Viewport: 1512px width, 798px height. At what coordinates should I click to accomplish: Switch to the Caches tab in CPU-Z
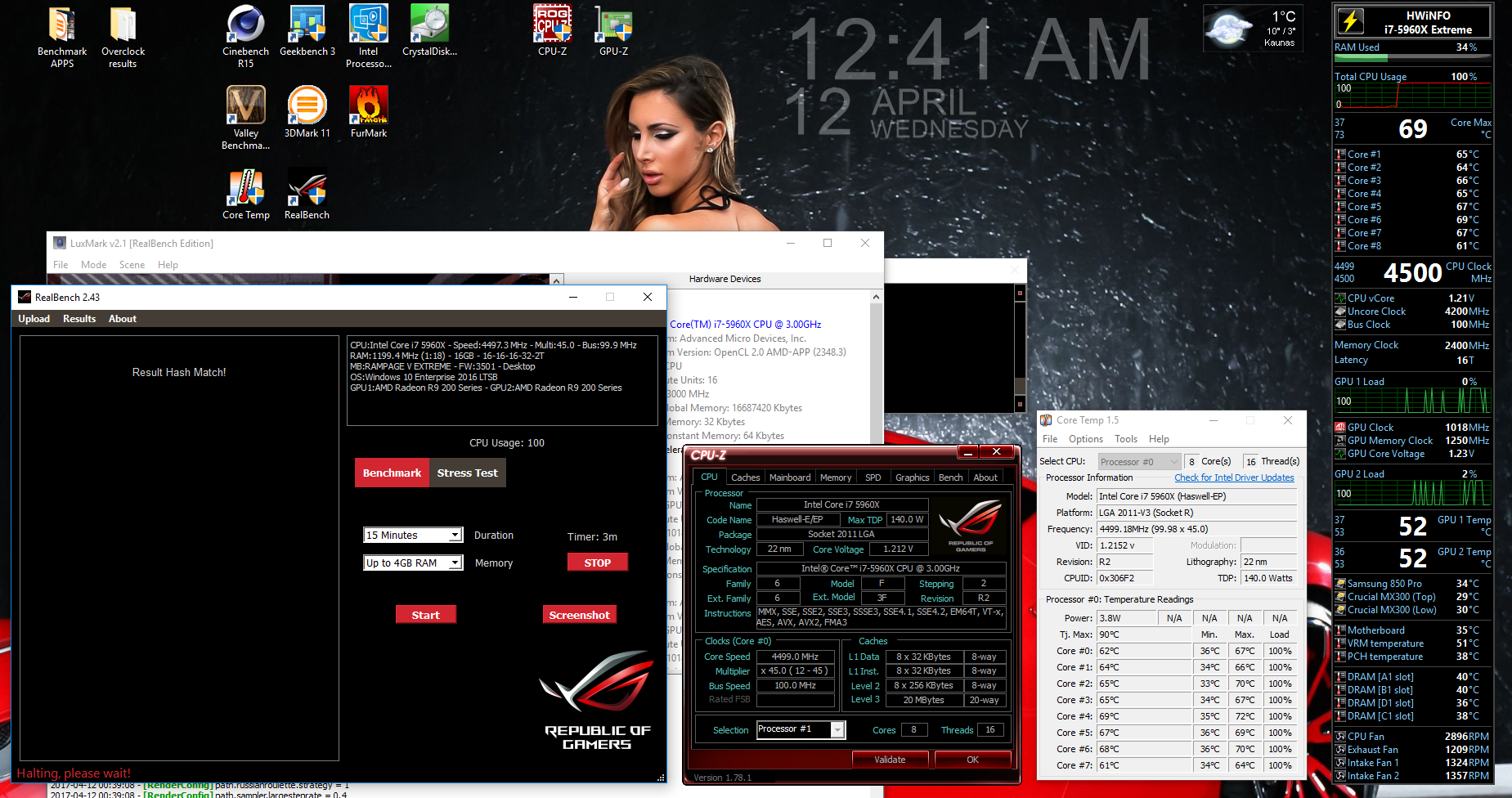pos(745,477)
